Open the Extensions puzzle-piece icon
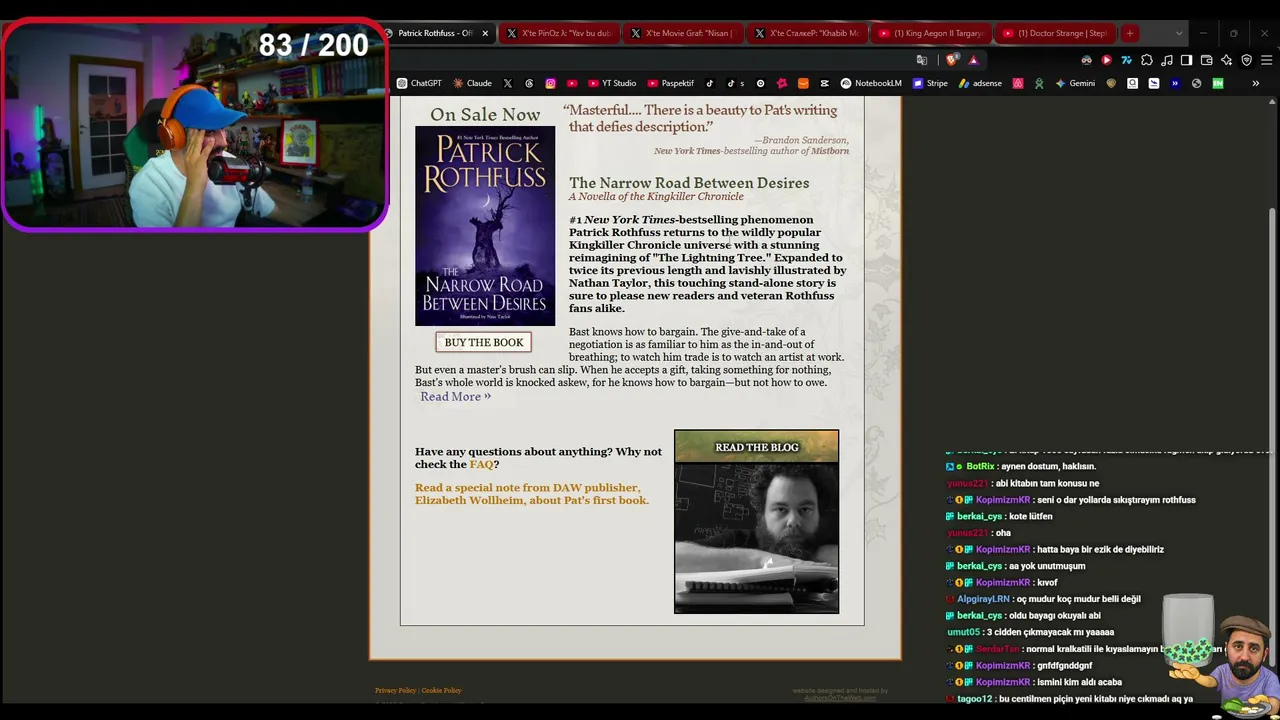The height and width of the screenshot is (720, 1280). (x=1147, y=60)
